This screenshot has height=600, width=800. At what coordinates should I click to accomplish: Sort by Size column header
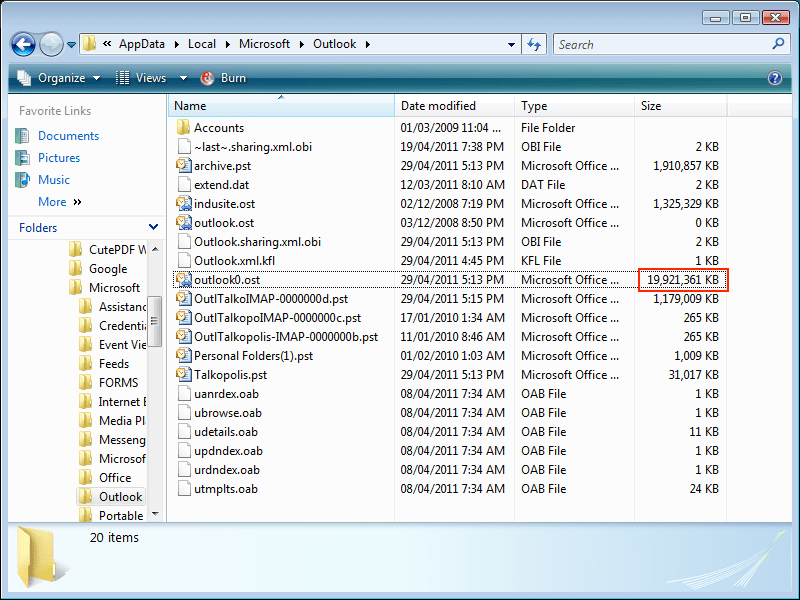tap(681, 106)
